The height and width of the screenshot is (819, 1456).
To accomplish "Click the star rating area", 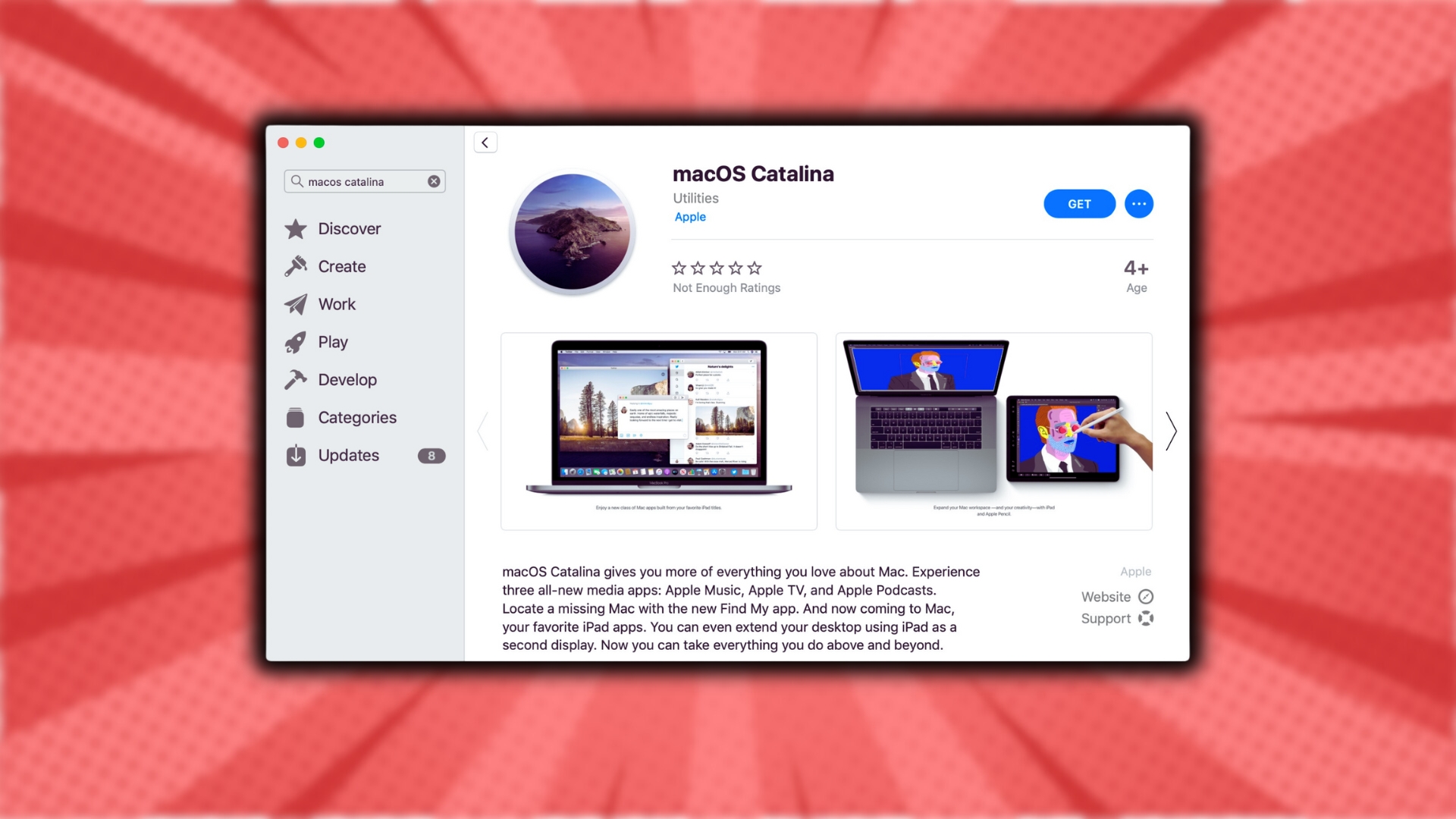I will tap(717, 267).
